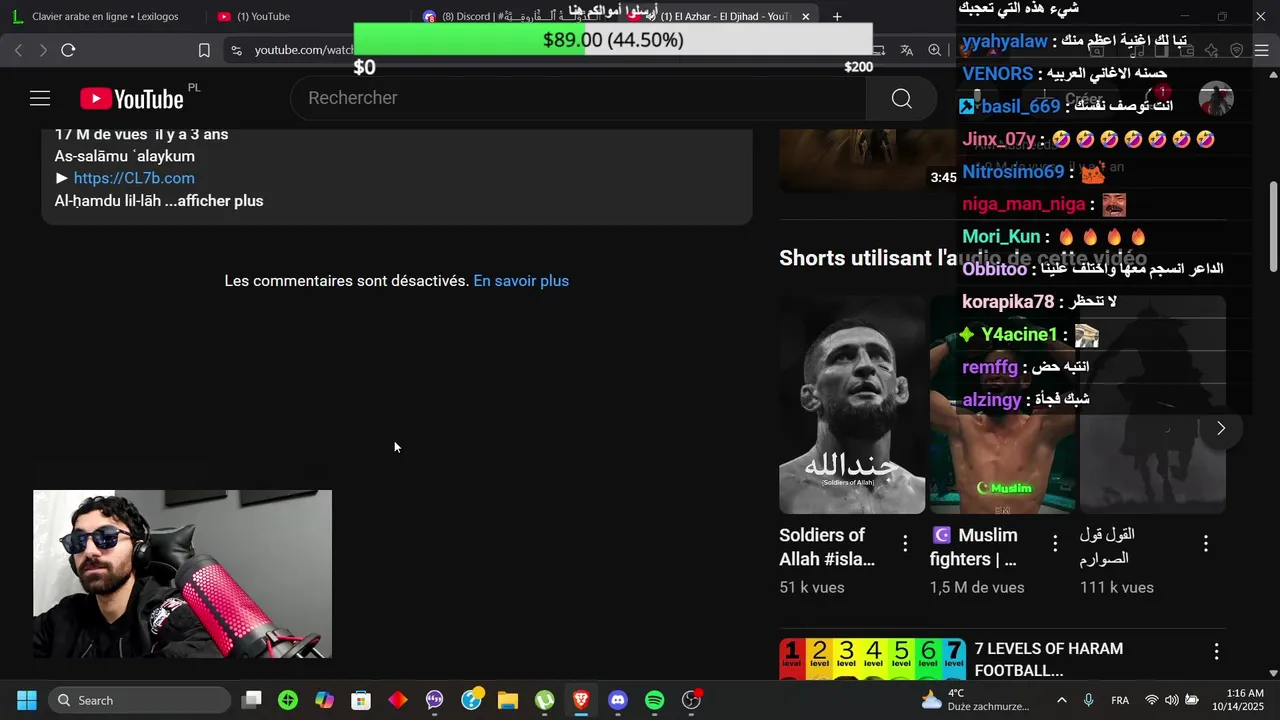Click the En savoir plus link
The height and width of the screenshot is (720, 1280).
521,281
